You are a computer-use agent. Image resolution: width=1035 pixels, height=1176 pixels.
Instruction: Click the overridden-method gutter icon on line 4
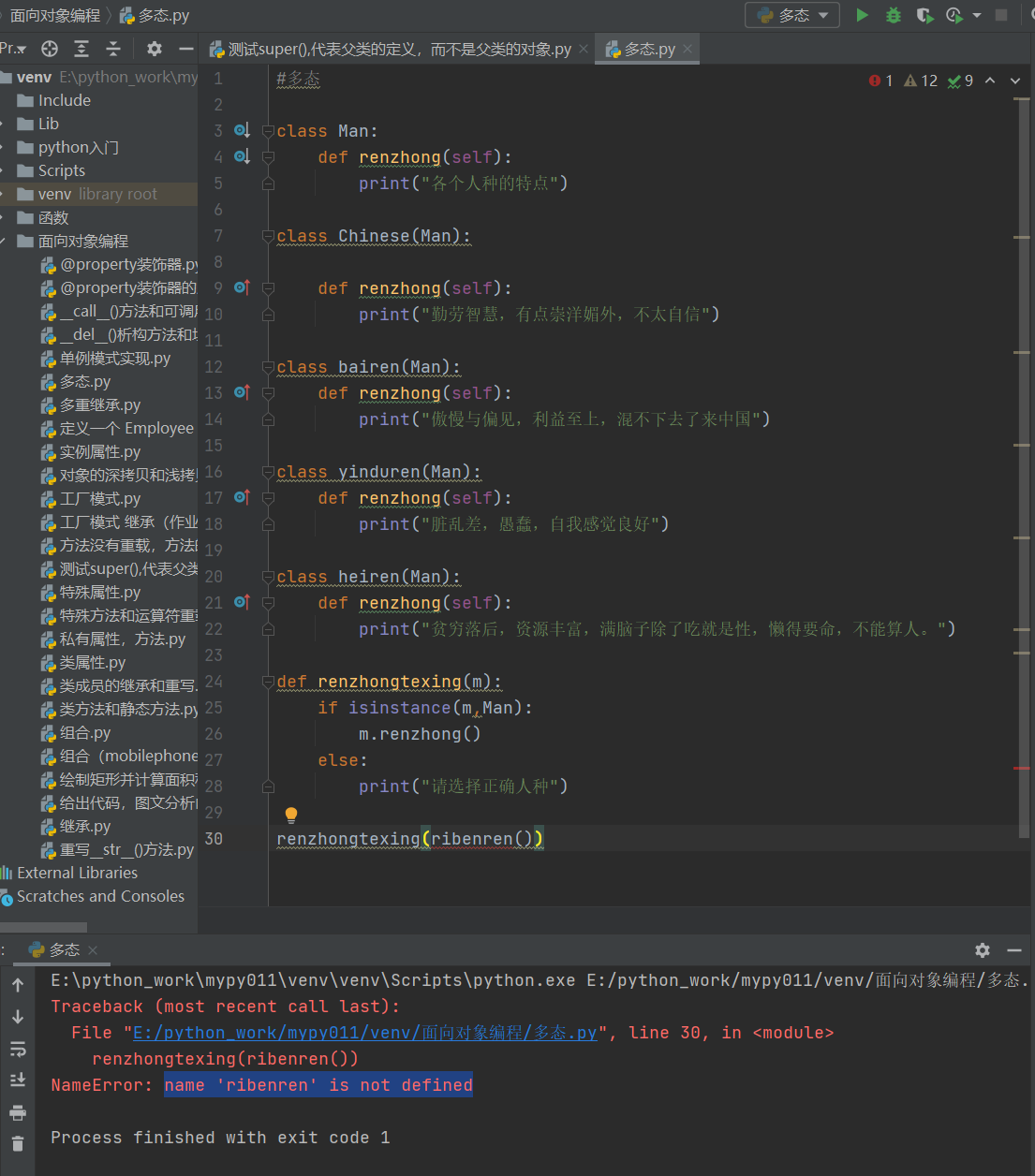pos(242,156)
